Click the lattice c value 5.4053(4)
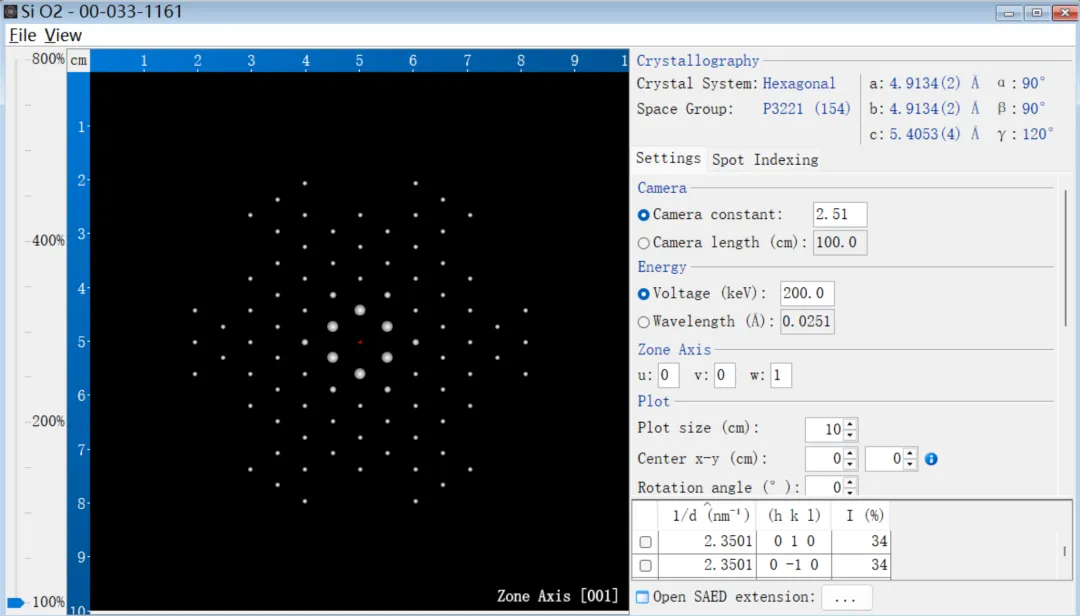1080x616 pixels. click(x=924, y=134)
